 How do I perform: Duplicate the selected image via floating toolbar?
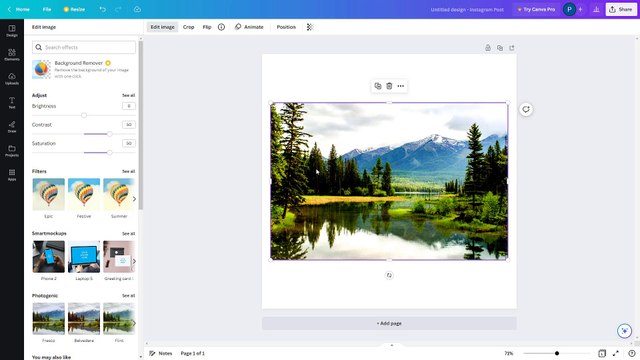click(378, 86)
